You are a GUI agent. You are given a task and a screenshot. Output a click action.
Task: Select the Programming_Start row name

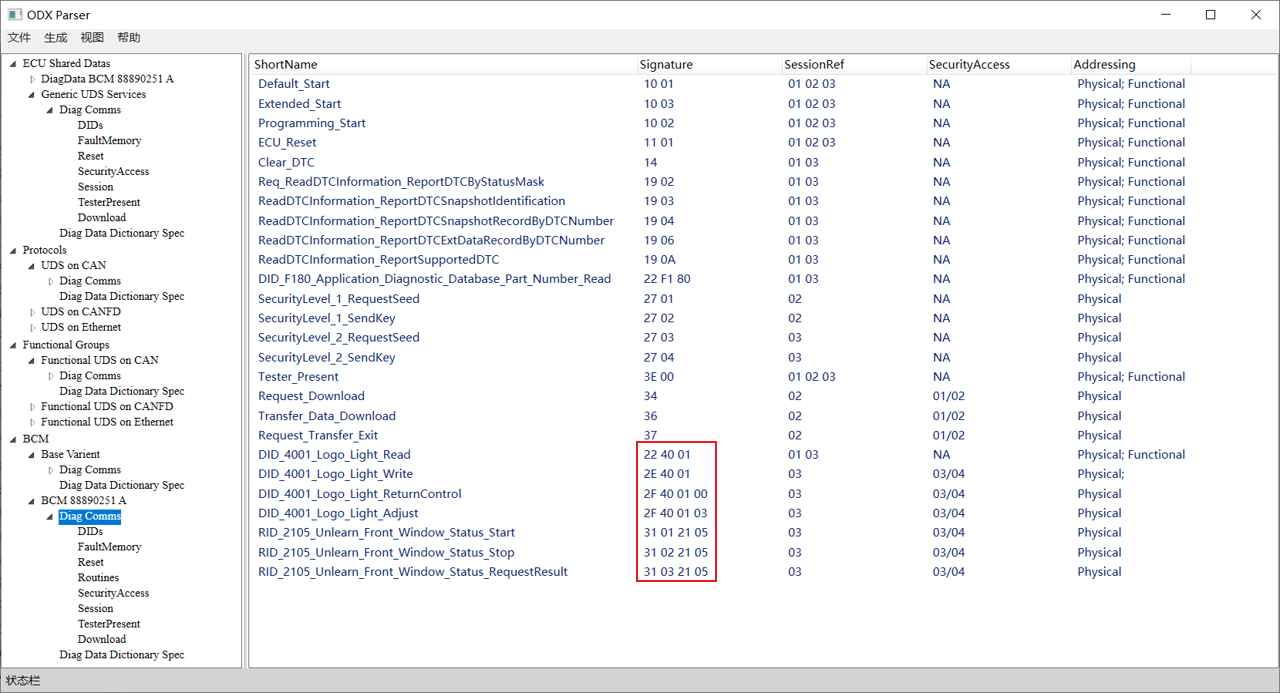[312, 123]
